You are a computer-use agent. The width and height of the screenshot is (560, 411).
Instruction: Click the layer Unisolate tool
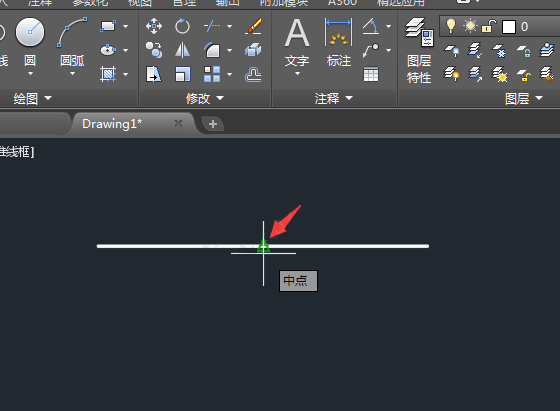(x=475, y=74)
